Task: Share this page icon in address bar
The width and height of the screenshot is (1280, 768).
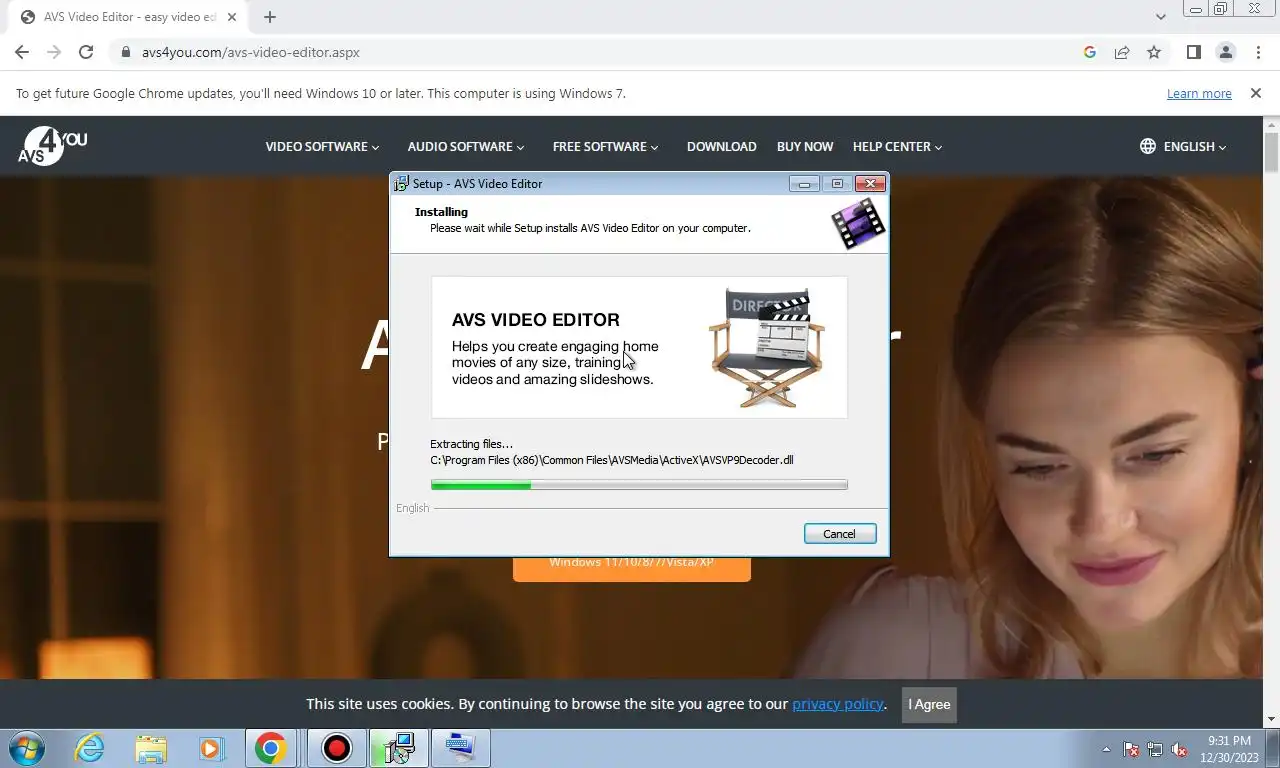Action: (1122, 52)
